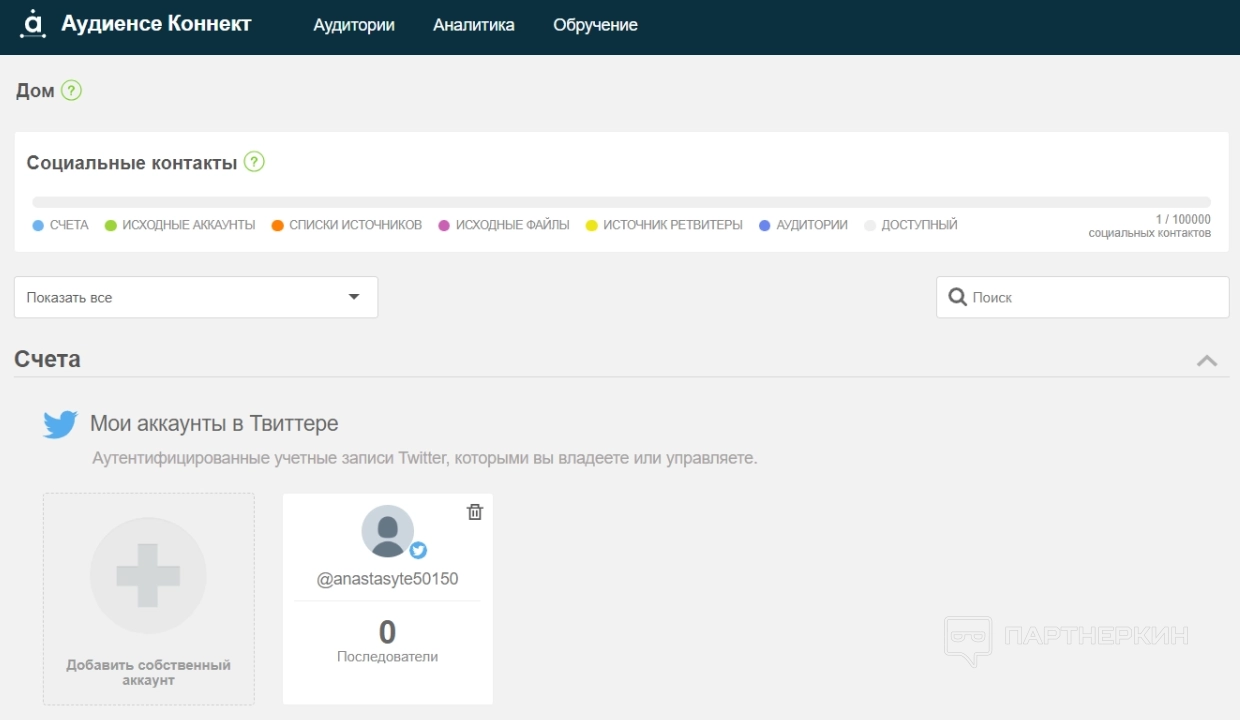Click the Мои аккаунты в Твиттере heading
Viewport: 1240px width, 720px height.
pyautogui.click(x=214, y=423)
